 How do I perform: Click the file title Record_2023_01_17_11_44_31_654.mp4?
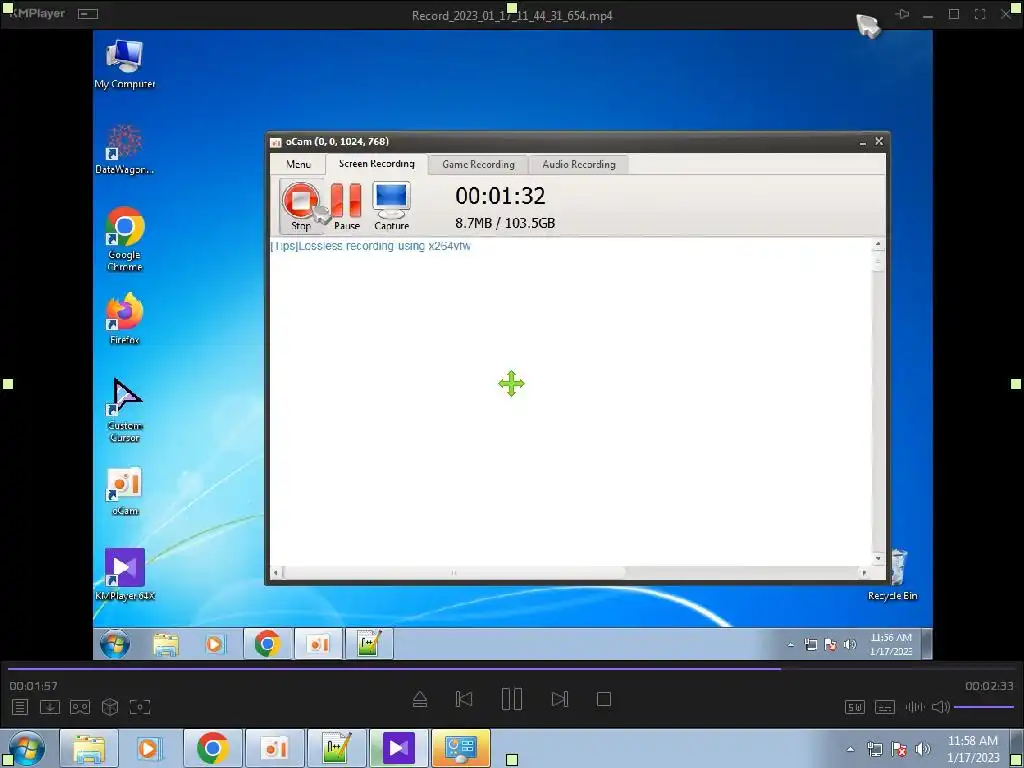512,15
